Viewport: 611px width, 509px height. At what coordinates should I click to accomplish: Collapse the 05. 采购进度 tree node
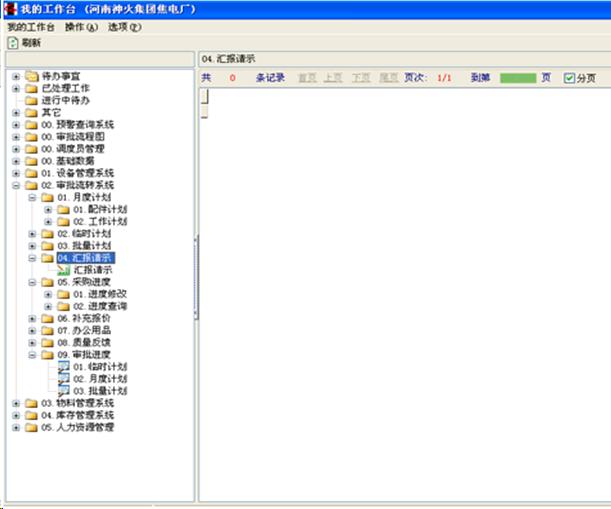(32, 282)
